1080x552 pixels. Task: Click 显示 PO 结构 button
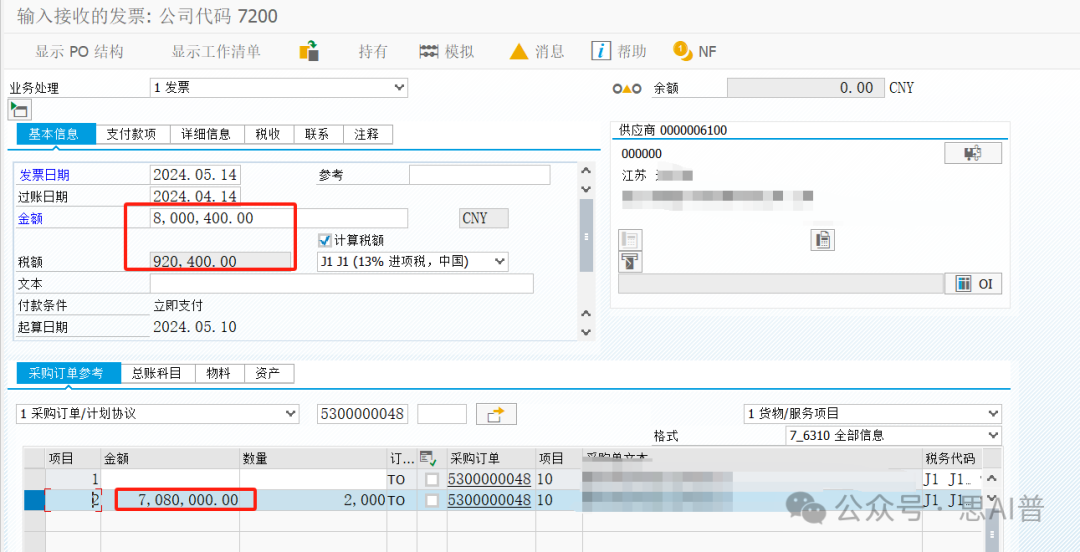tap(79, 51)
